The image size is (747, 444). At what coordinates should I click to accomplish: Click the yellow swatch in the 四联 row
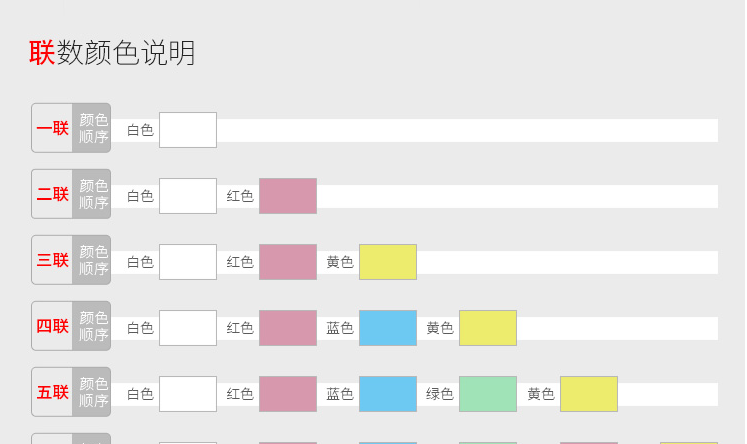tap(488, 328)
